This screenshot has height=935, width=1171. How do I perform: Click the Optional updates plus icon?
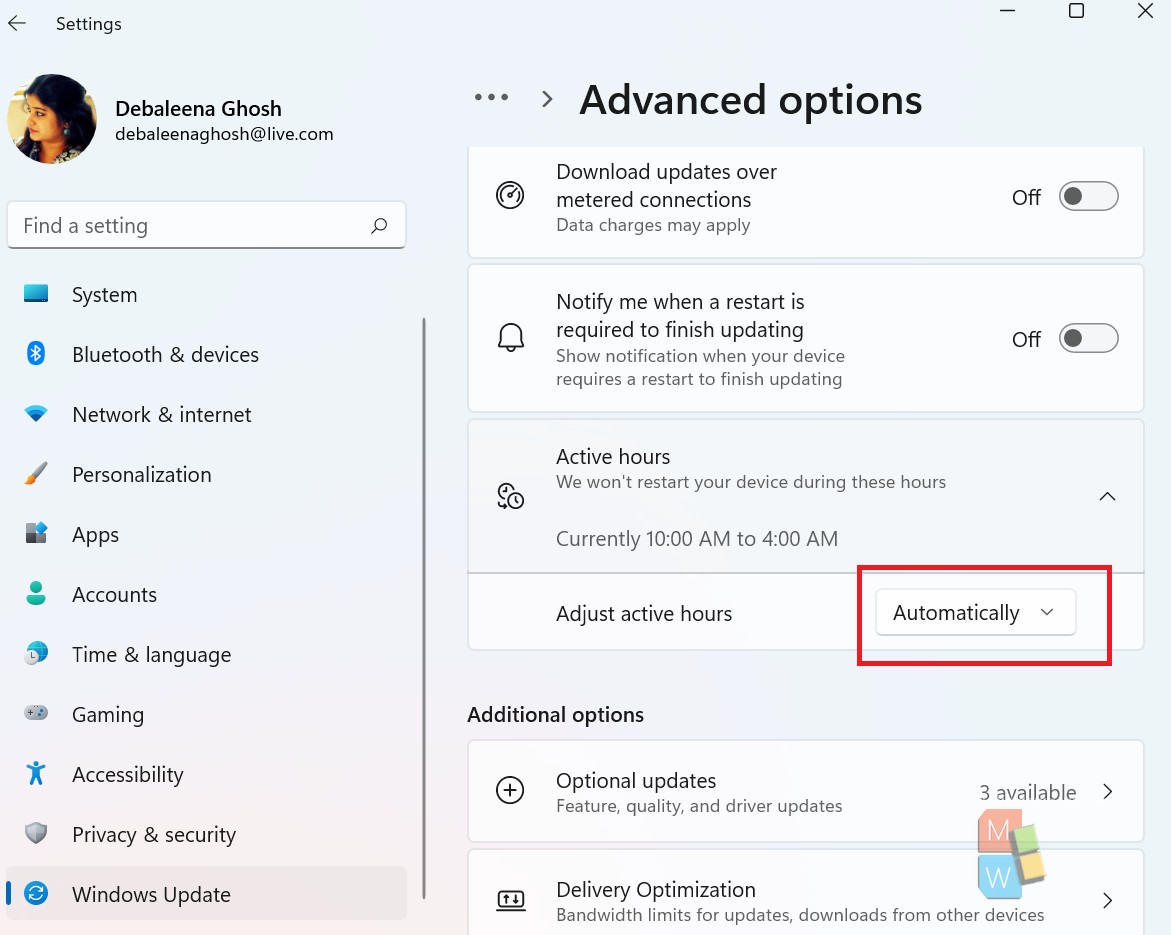(x=510, y=790)
